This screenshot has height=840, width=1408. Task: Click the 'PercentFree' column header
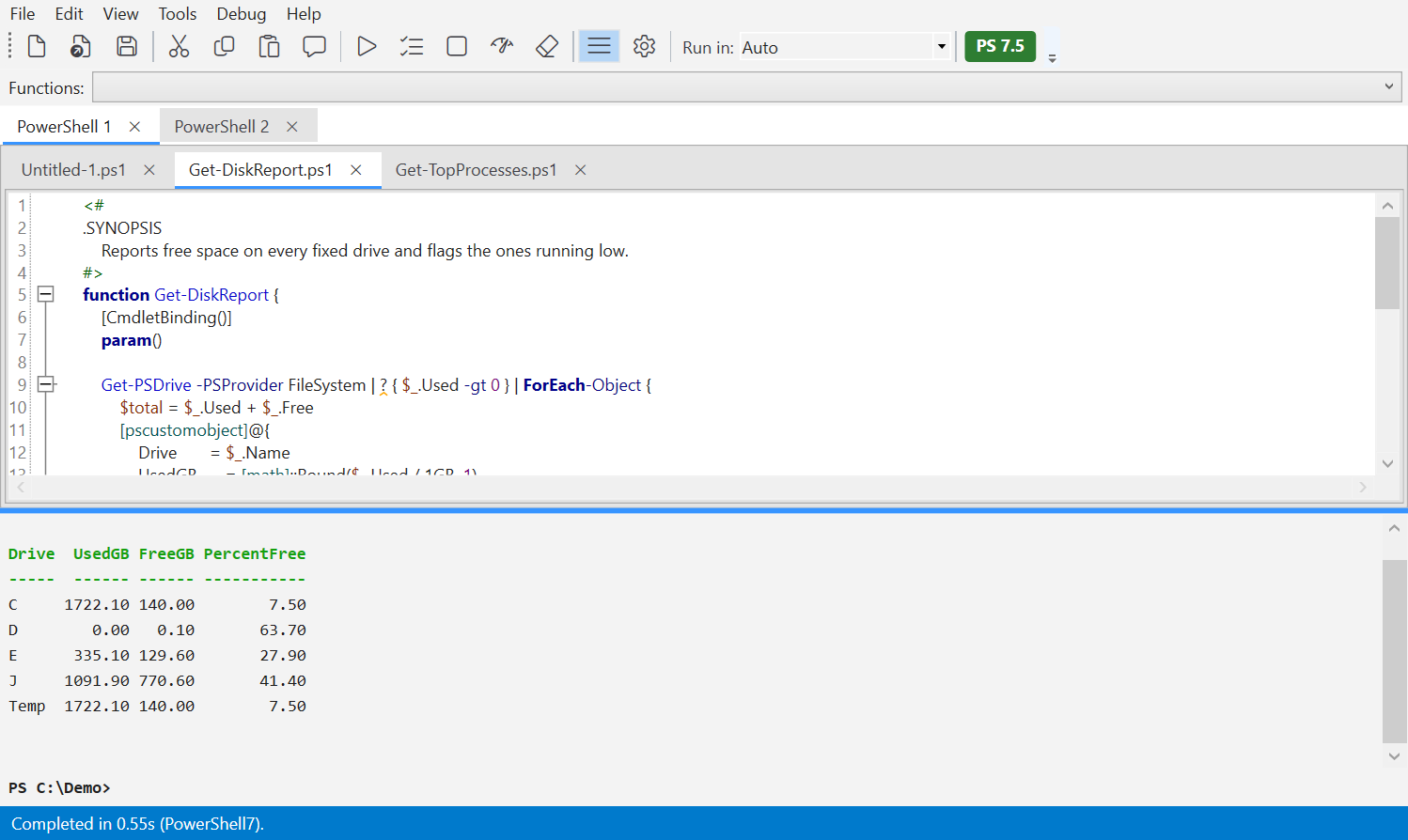click(x=255, y=554)
